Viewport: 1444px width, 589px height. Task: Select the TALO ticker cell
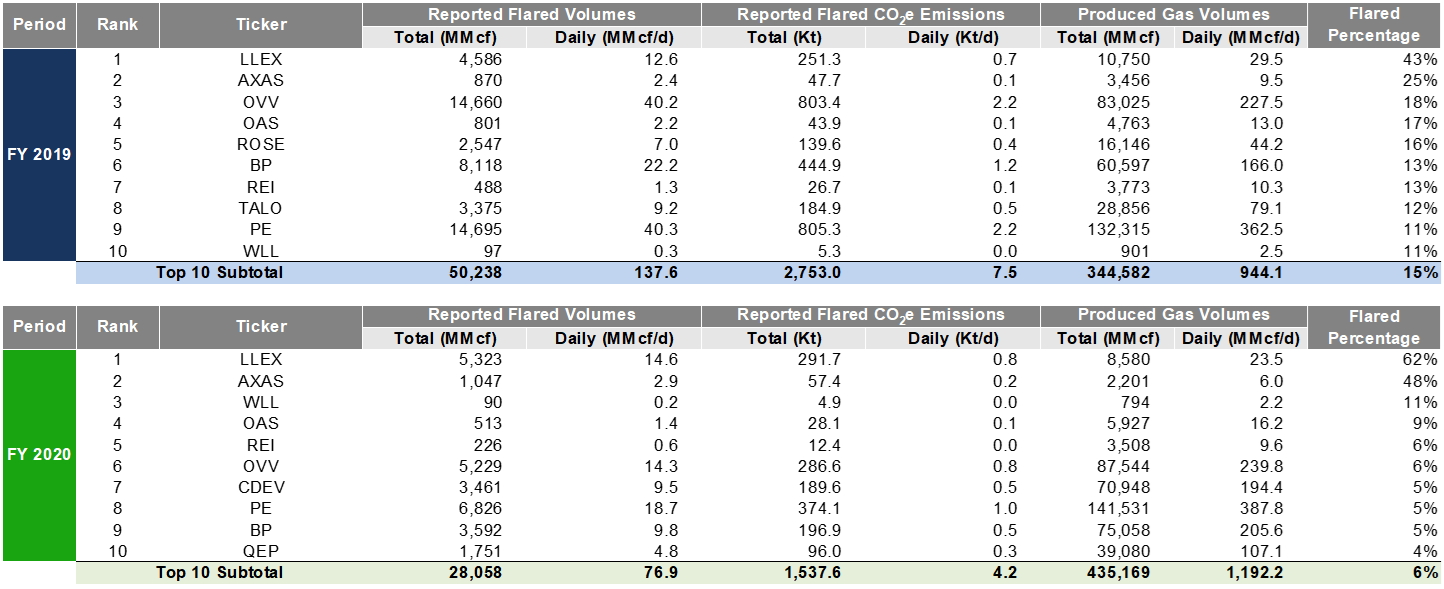261,208
